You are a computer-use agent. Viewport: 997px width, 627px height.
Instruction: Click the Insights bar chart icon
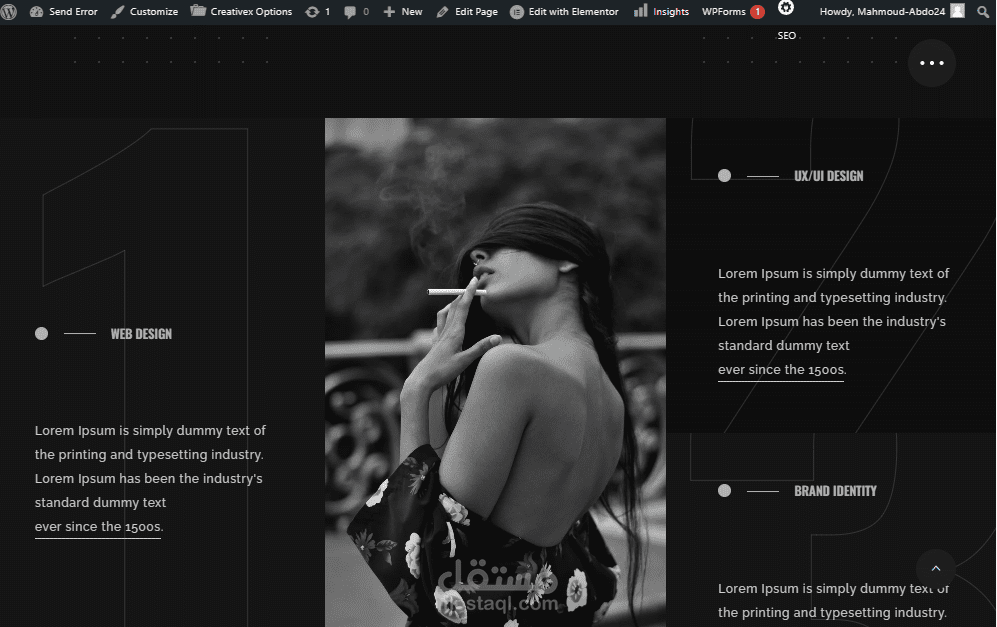point(641,10)
